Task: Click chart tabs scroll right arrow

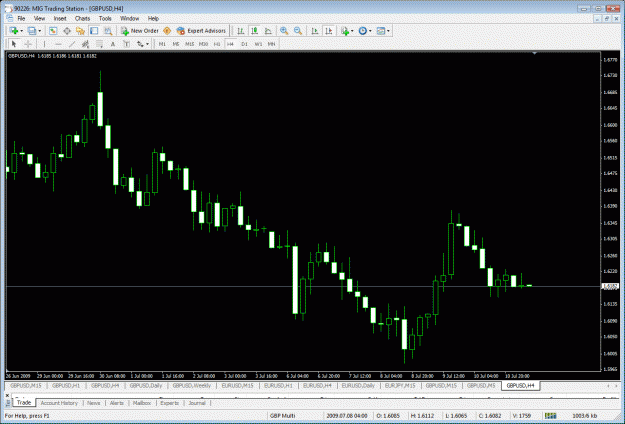Action: [x=616, y=386]
